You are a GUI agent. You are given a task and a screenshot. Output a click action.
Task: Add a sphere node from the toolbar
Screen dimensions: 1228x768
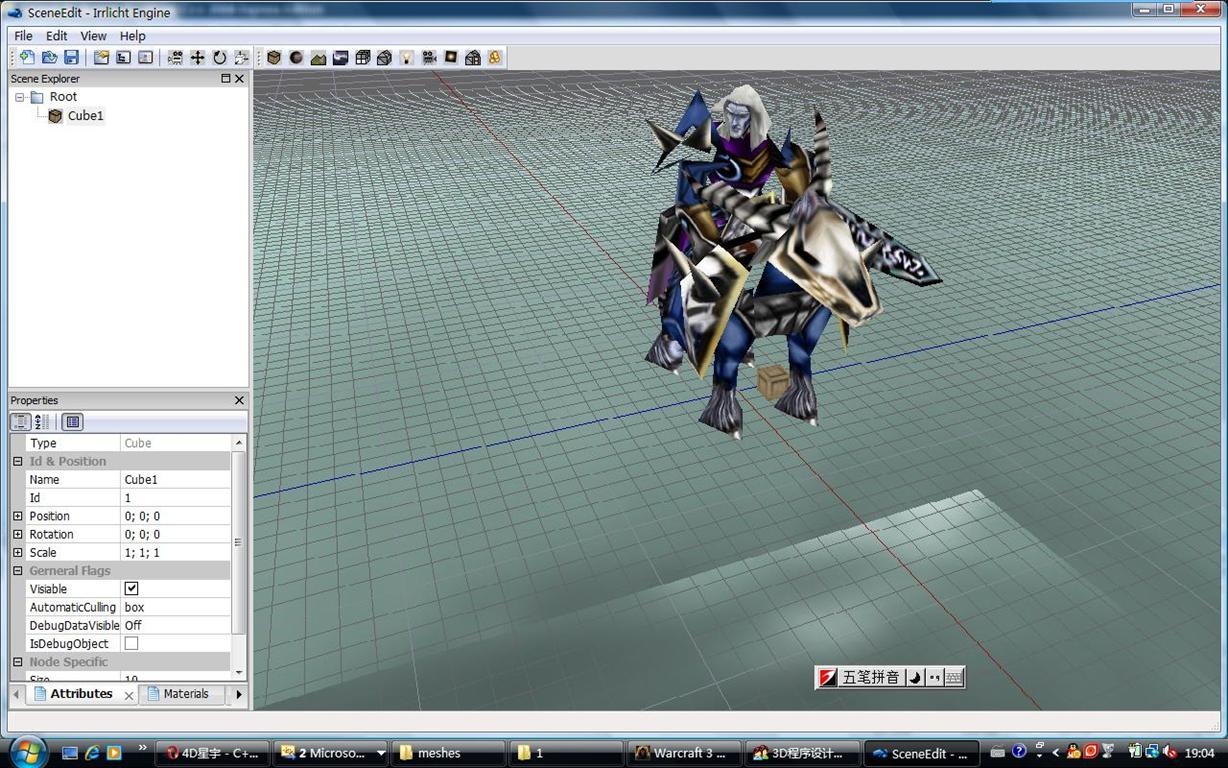pyautogui.click(x=296, y=58)
